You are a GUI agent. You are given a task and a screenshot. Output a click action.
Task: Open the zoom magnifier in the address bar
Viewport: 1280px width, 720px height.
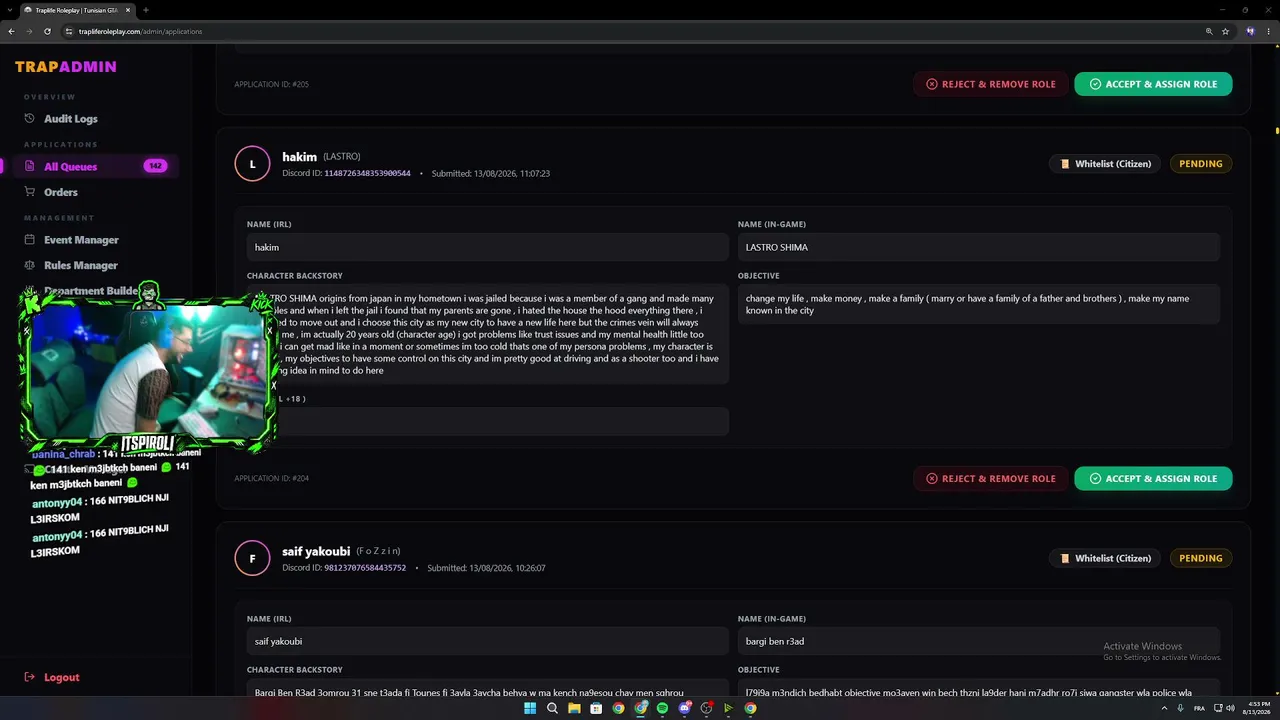coord(1209,31)
